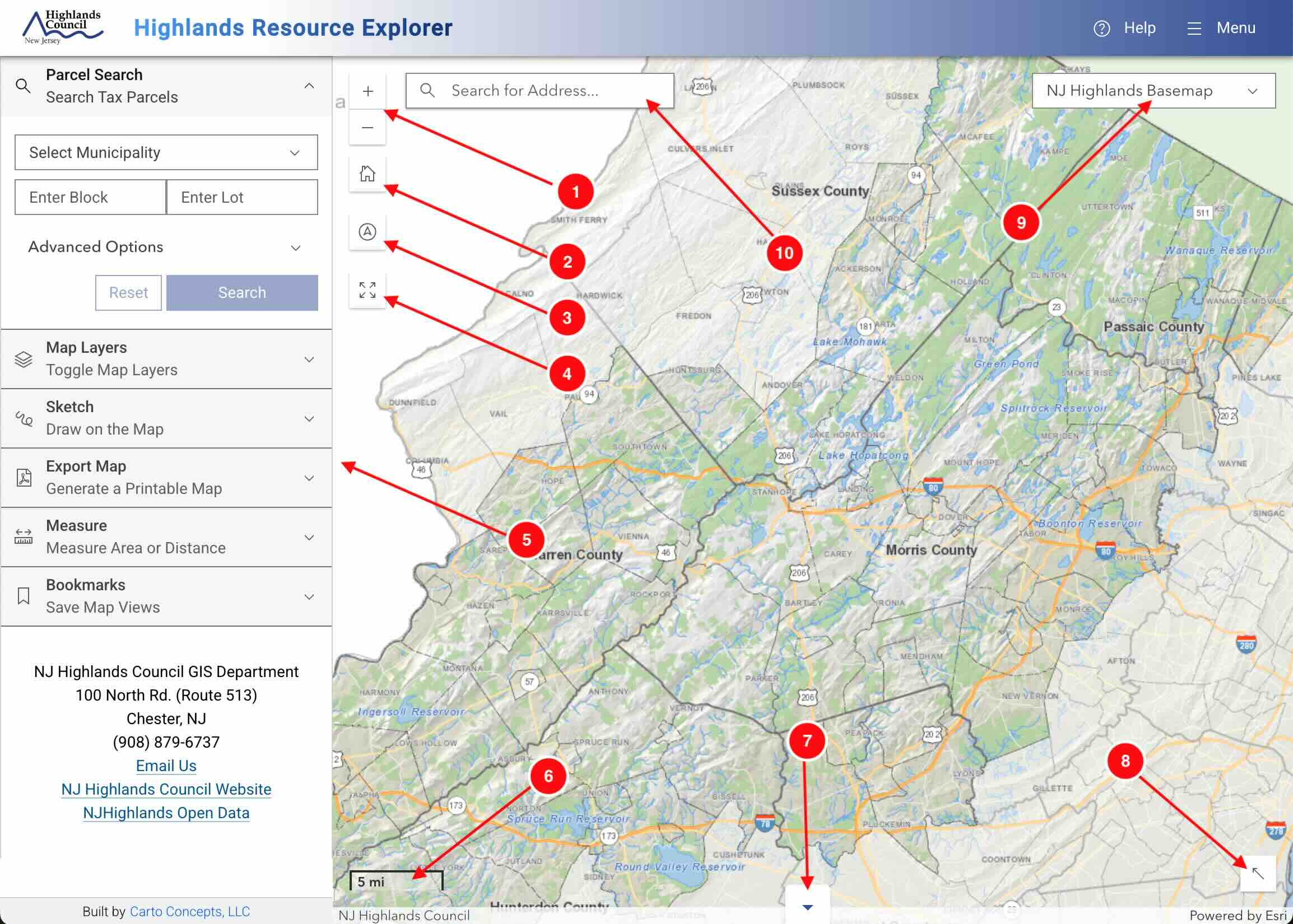1293x924 pixels.
Task: Click the Measure ruler icon
Action: click(24, 536)
